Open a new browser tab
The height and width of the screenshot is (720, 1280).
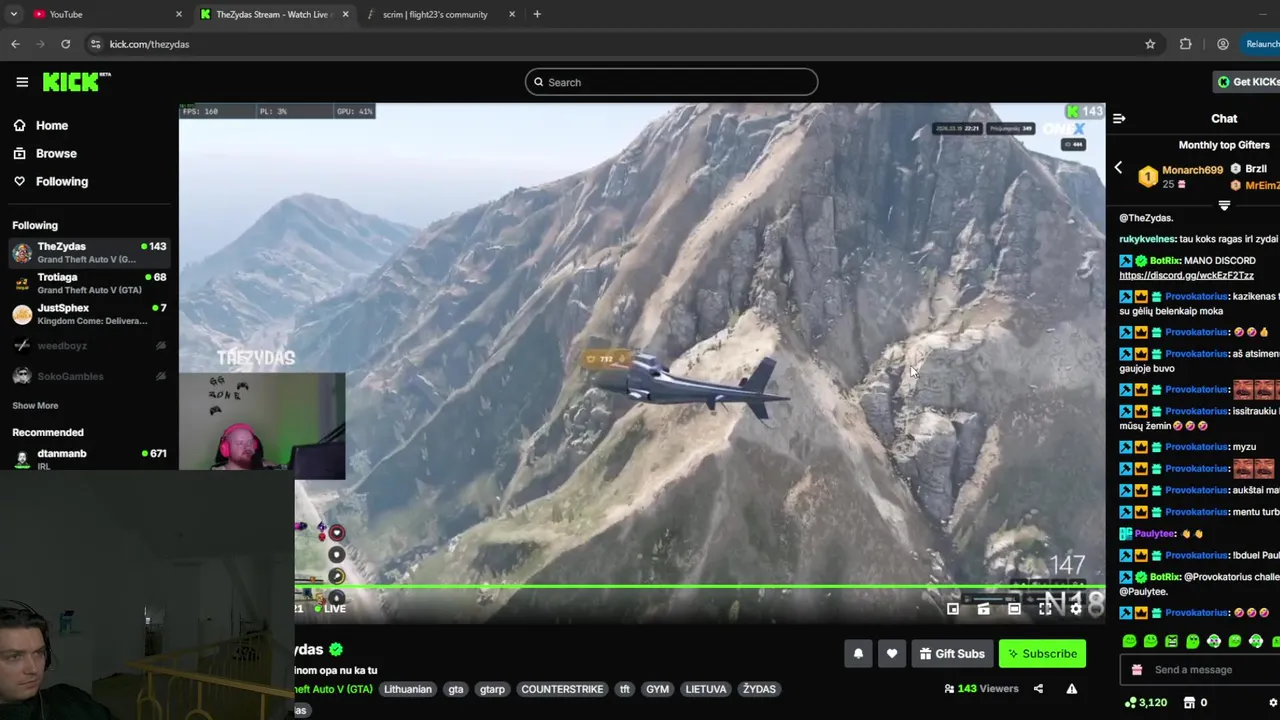pos(537,14)
